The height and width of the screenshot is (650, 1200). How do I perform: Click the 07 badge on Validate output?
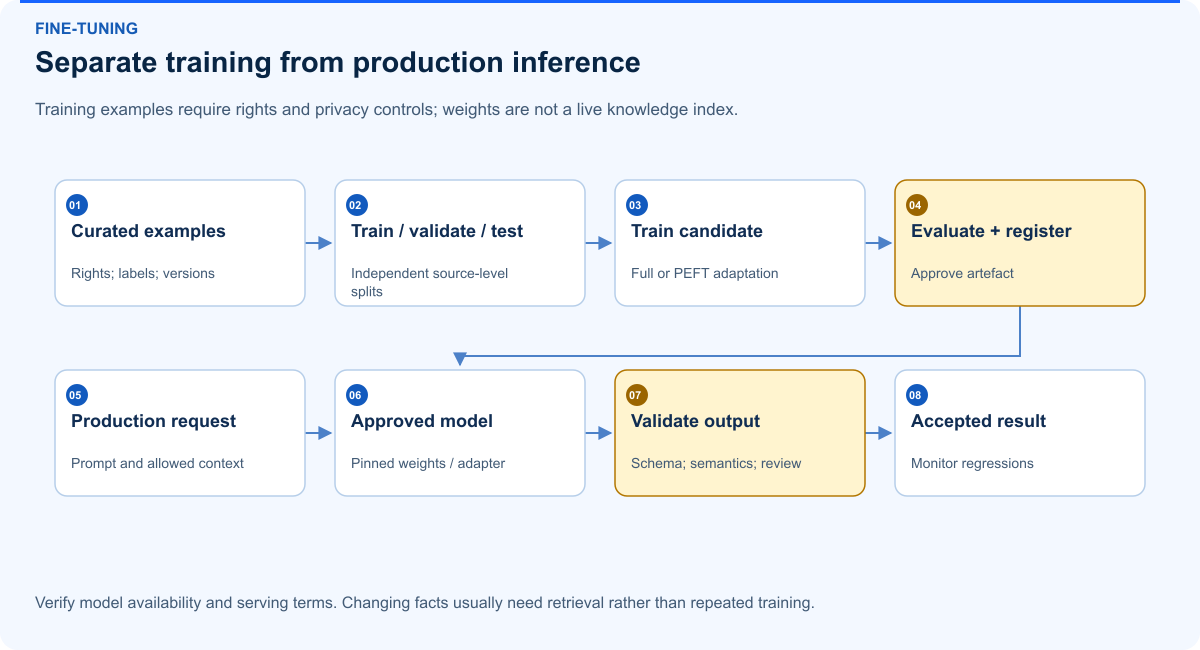[x=636, y=395]
